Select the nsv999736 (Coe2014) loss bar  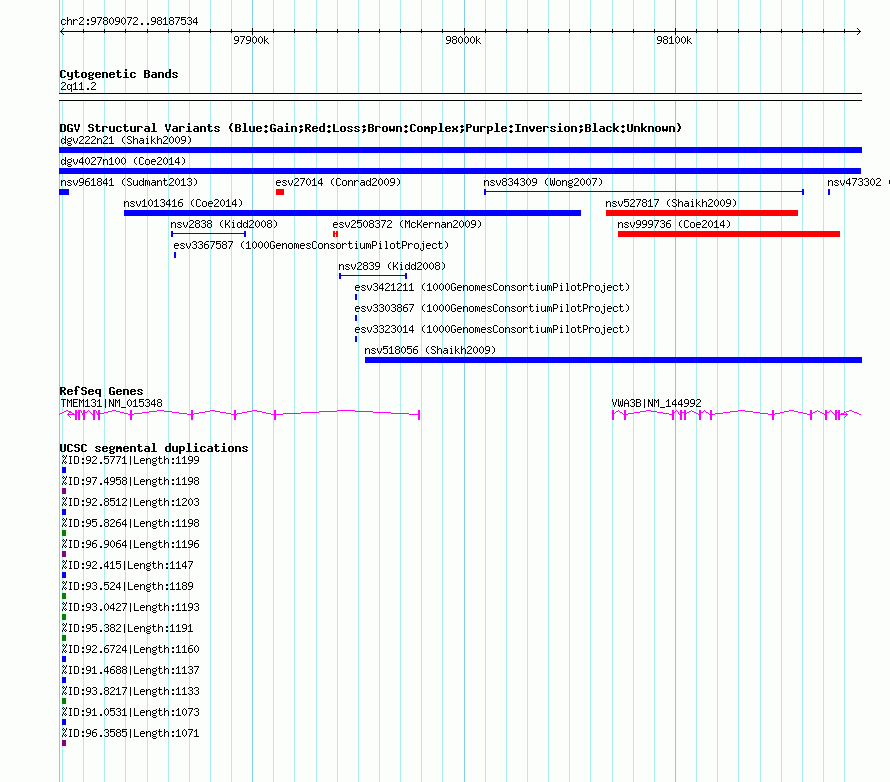[x=729, y=234]
